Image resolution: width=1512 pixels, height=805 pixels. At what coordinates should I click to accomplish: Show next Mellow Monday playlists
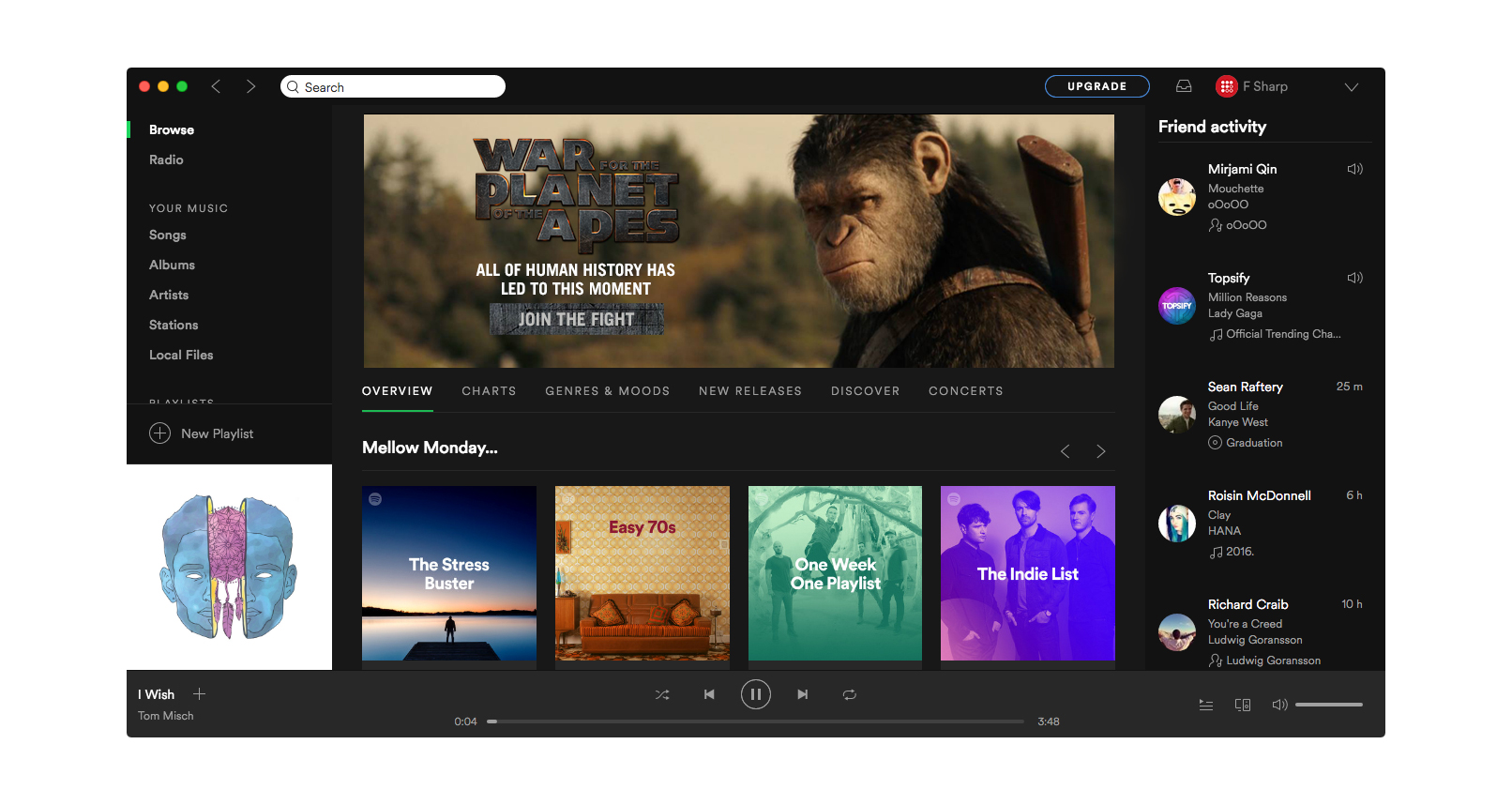tap(1101, 451)
